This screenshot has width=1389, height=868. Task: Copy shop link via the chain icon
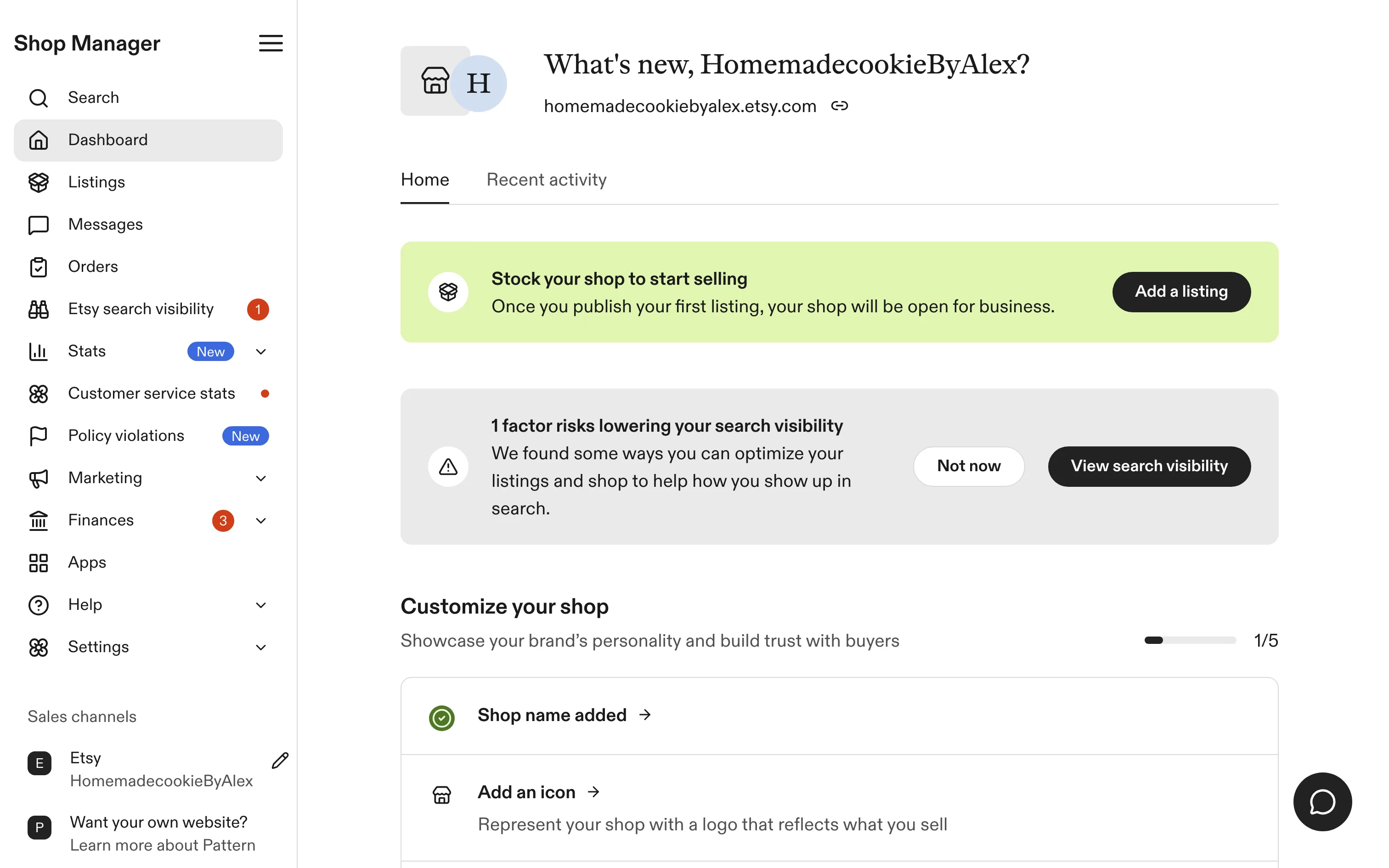[x=839, y=106]
